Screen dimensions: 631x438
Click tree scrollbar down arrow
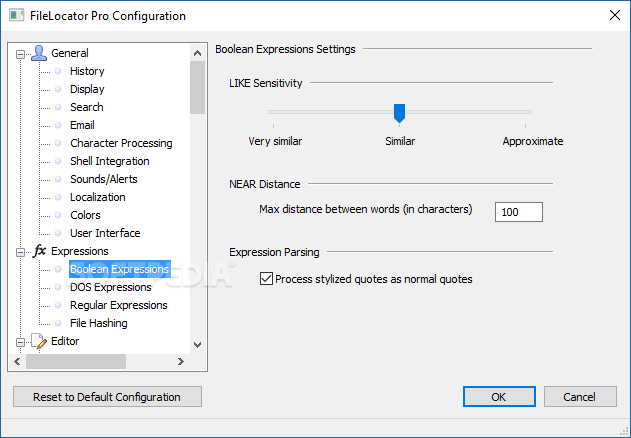coord(197,345)
